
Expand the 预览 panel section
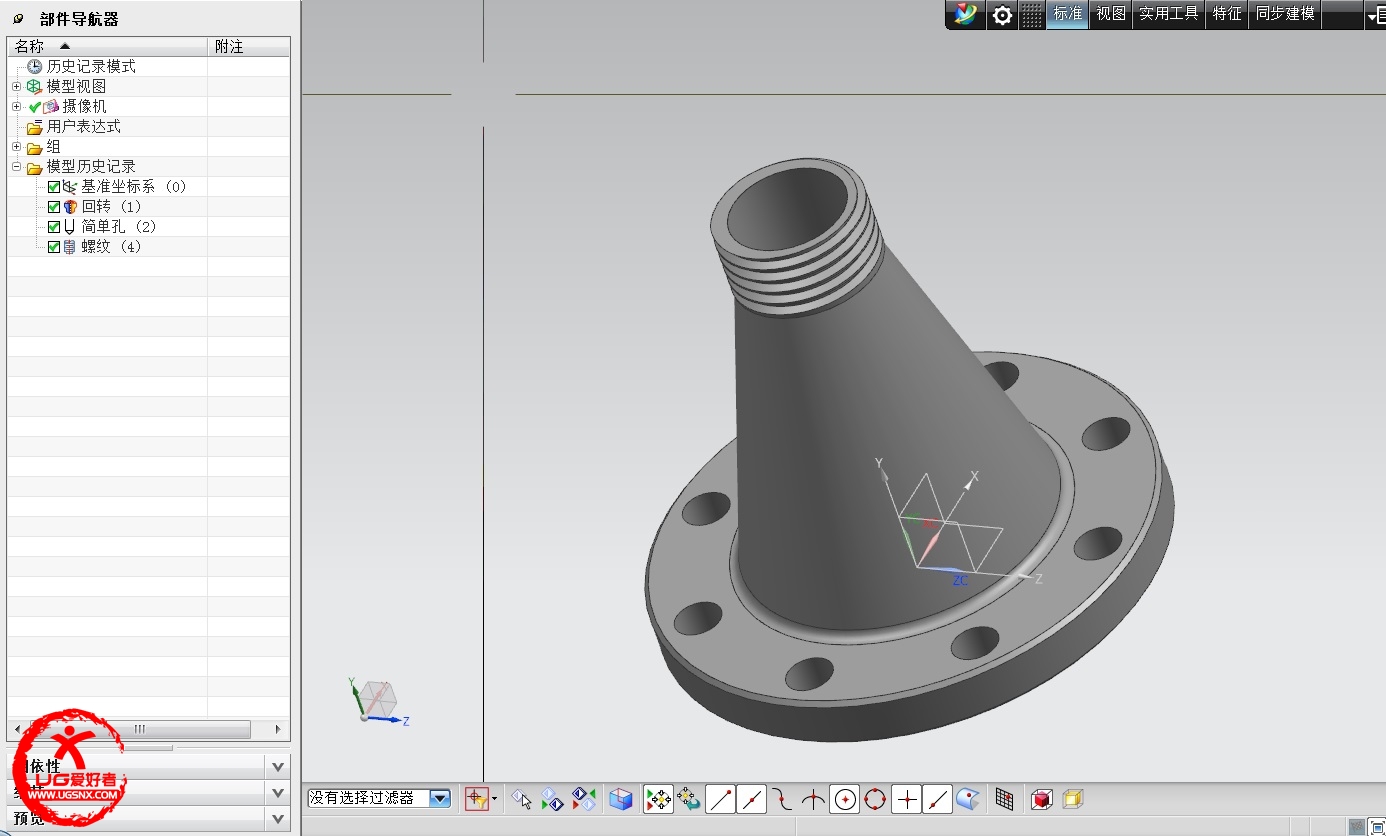278,818
